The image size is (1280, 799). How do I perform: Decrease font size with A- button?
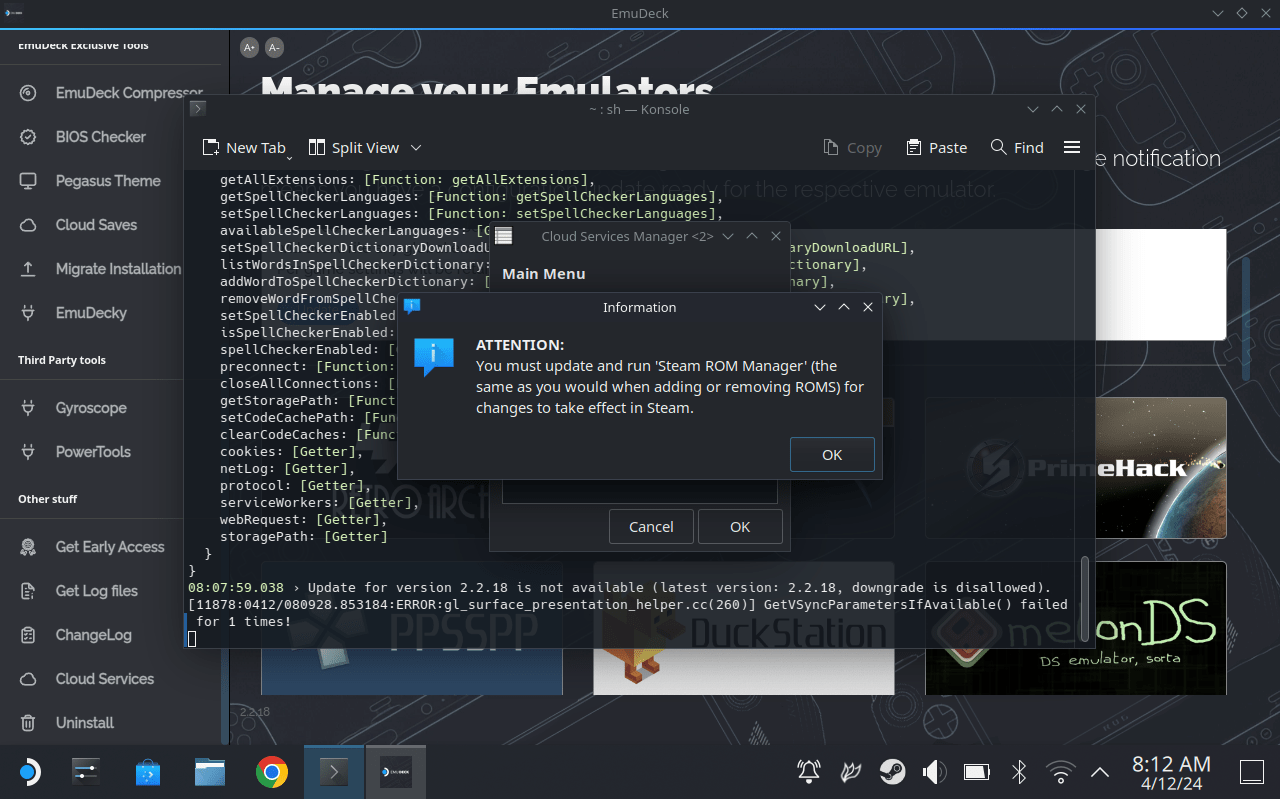274,47
